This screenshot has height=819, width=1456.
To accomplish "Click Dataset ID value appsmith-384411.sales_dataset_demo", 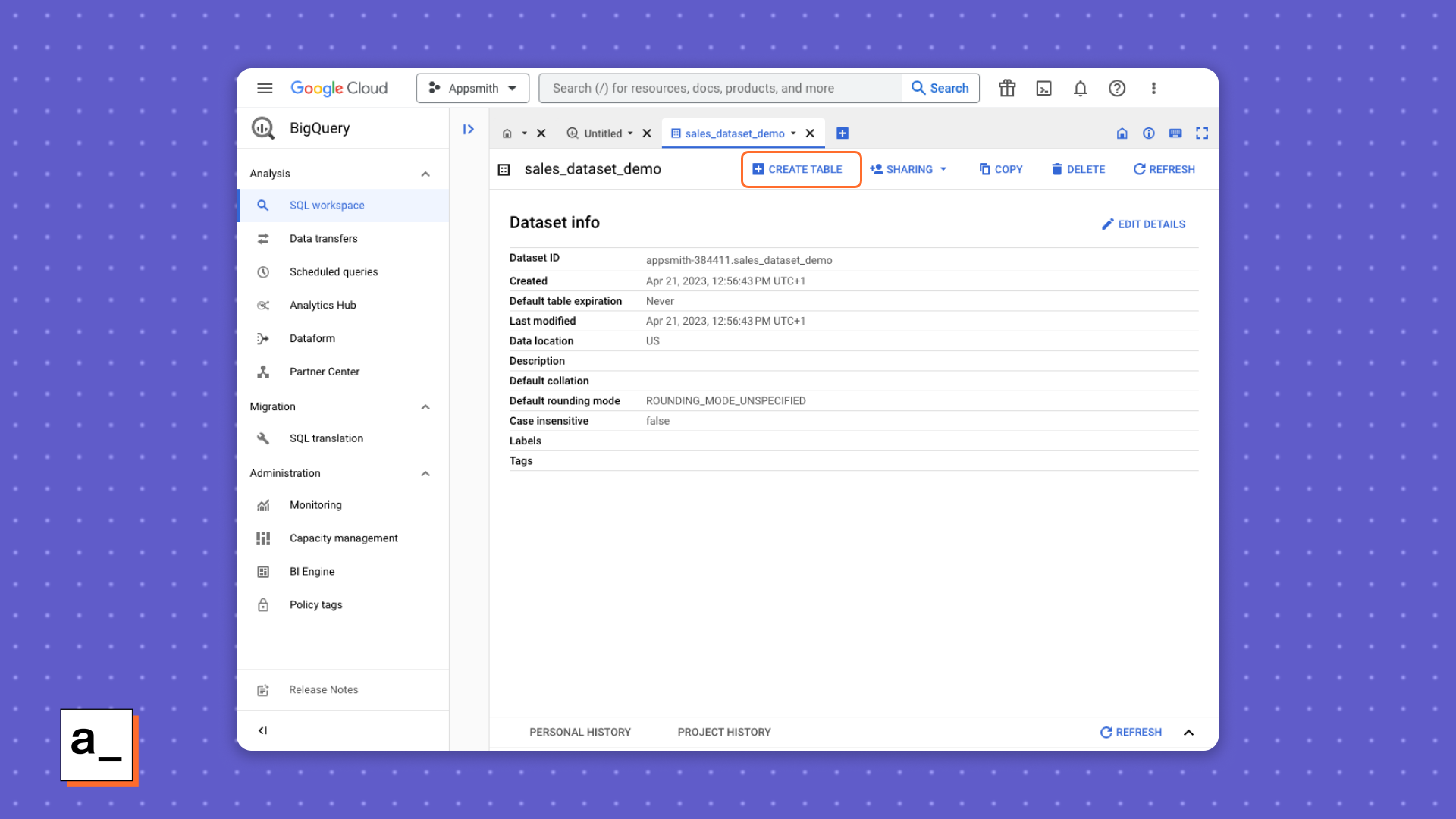I will [739, 261].
